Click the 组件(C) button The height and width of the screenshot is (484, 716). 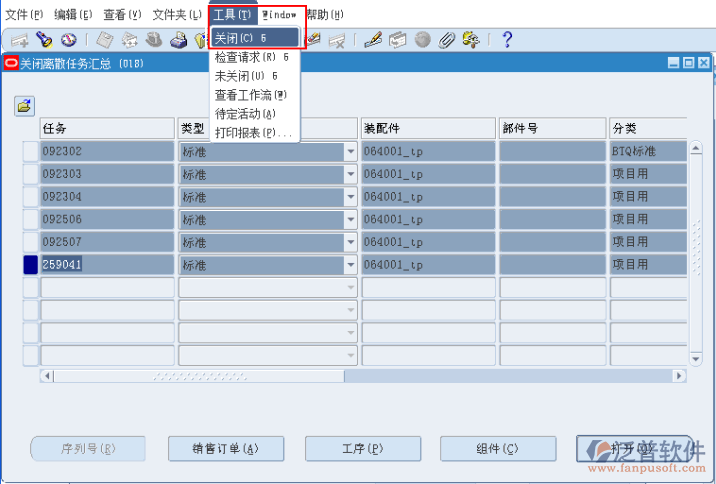tap(498, 449)
